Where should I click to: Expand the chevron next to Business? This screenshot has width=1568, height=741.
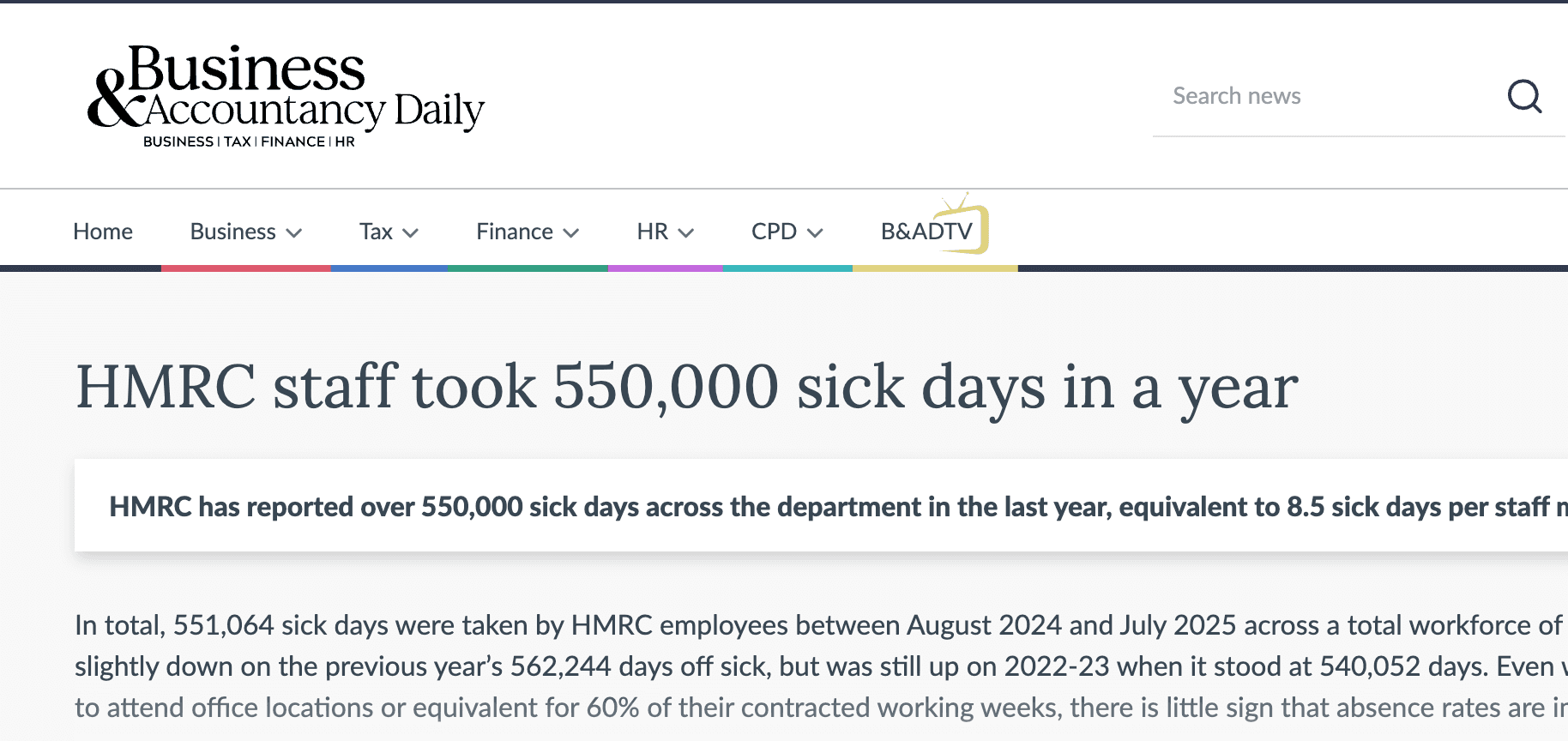coord(294,232)
